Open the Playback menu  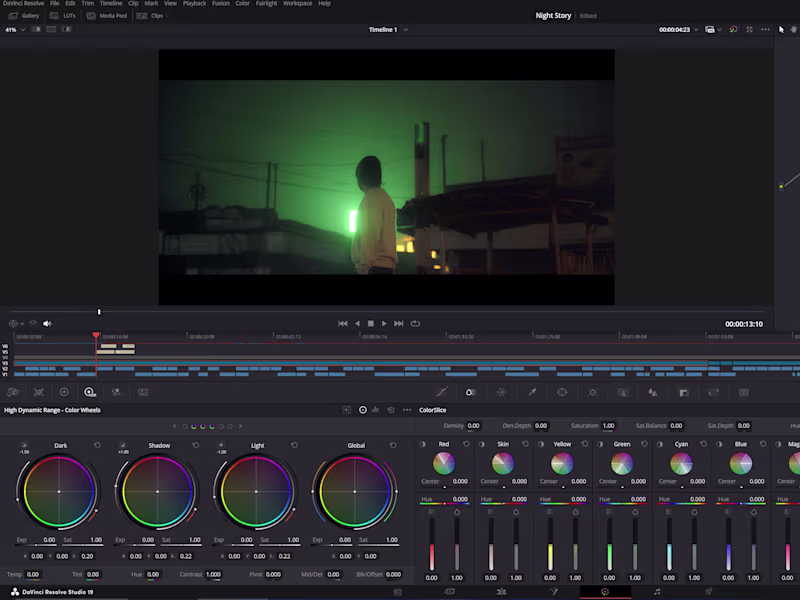194,4
